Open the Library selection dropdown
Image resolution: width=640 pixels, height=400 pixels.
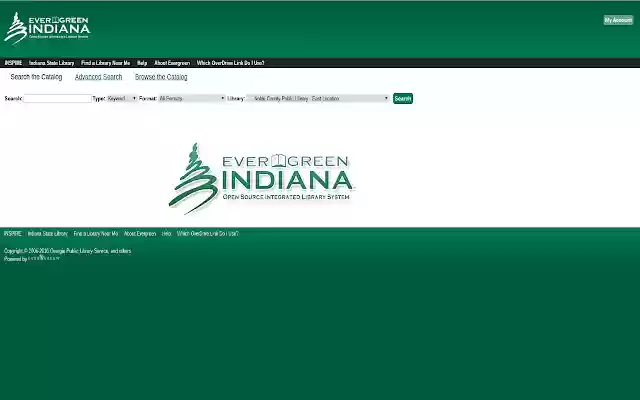pyautogui.click(x=318, y=98)
